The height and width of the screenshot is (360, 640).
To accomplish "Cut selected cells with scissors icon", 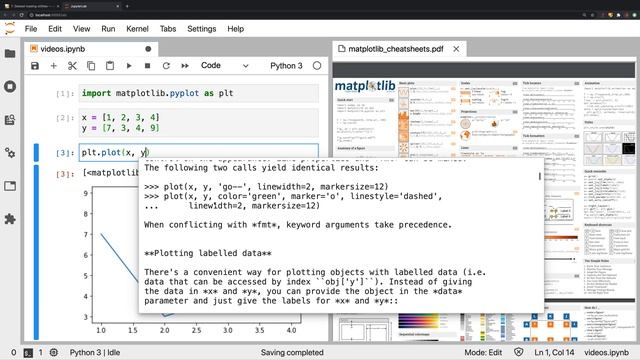I will pyautogui.click(x=72, y=66).
